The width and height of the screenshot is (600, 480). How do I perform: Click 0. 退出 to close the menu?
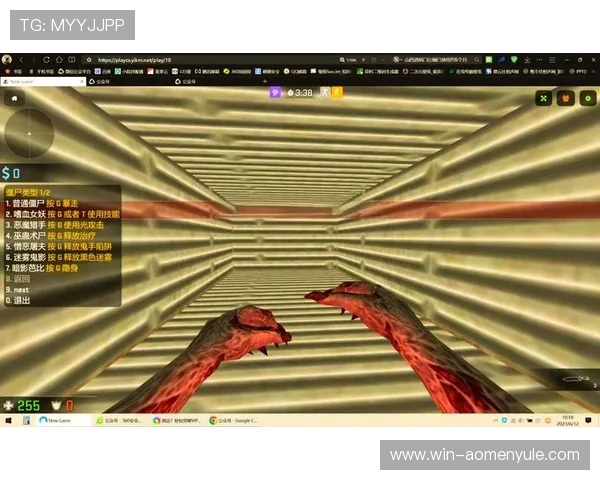pos(18,300)
